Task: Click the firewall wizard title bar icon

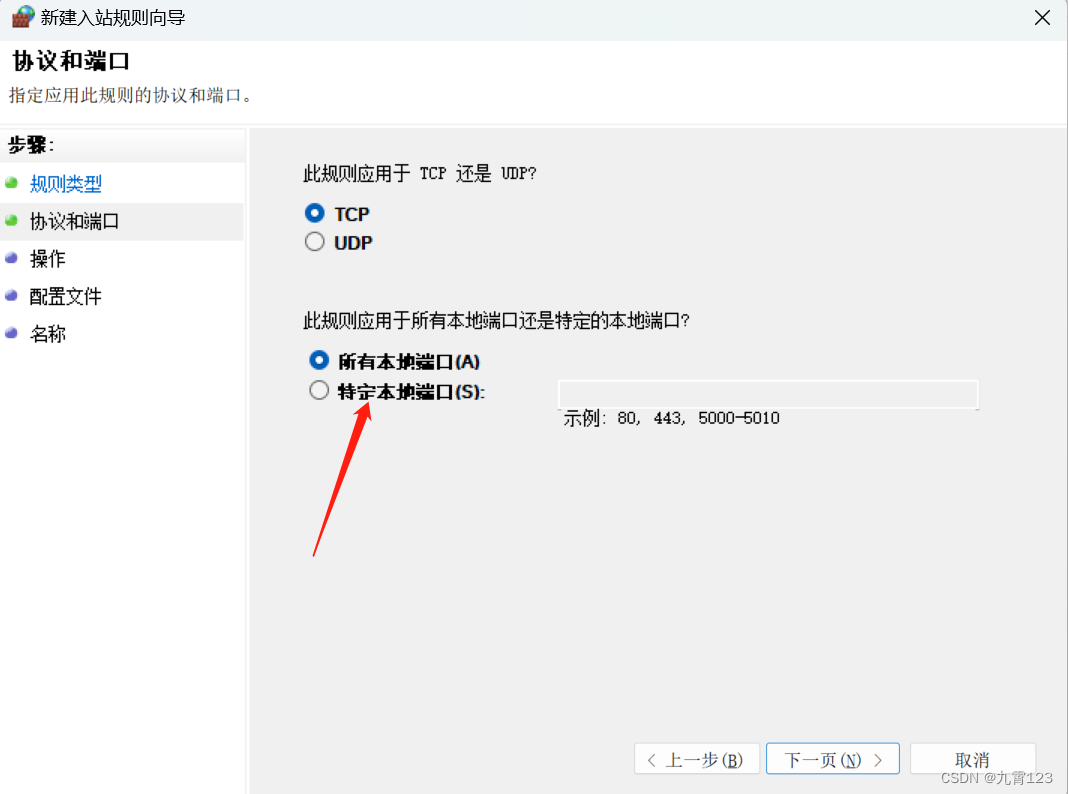Action: 22,17
